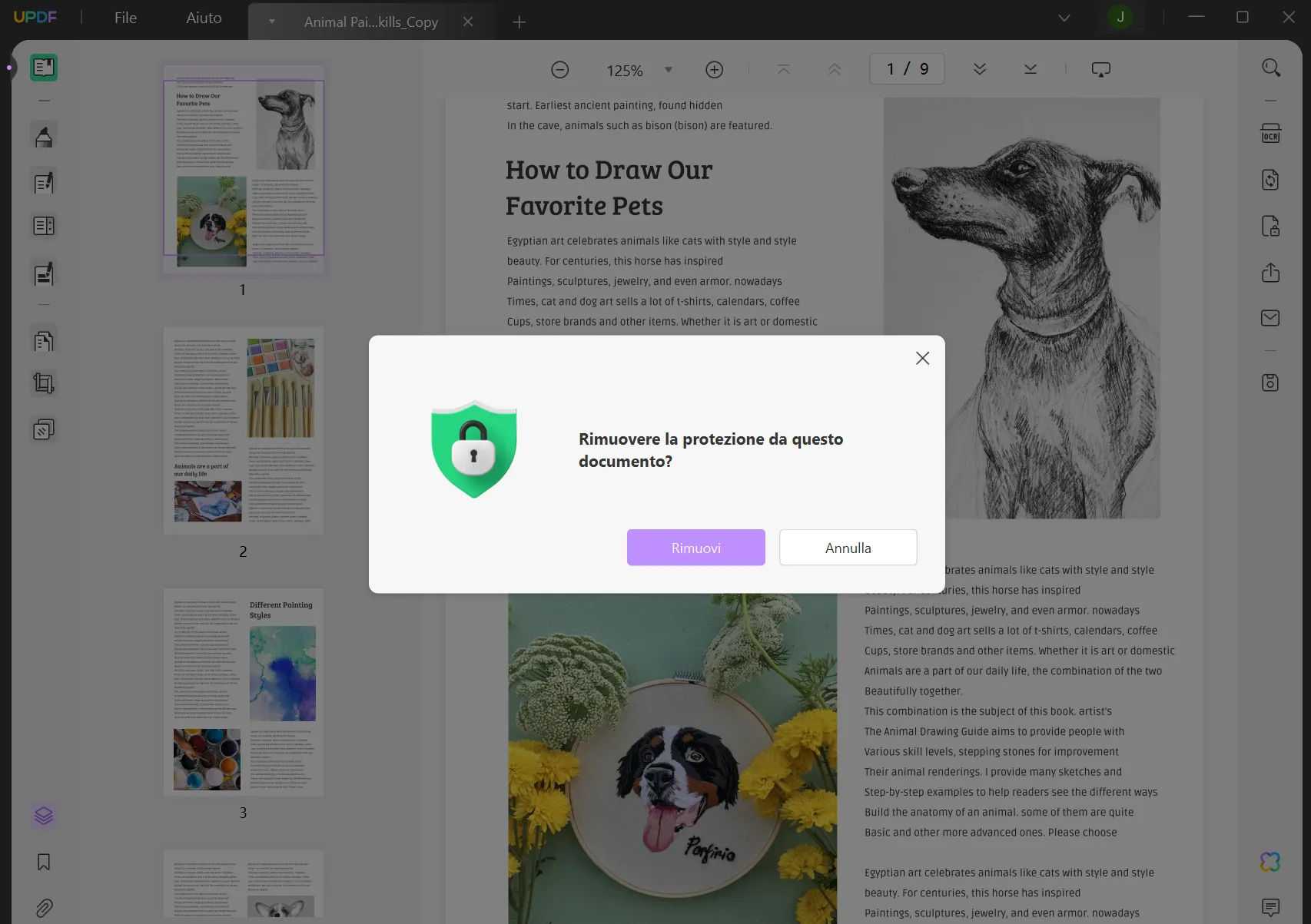Go to previous page arrow
This screenshot has height=924, width=1311.
(x=835, y=69)
